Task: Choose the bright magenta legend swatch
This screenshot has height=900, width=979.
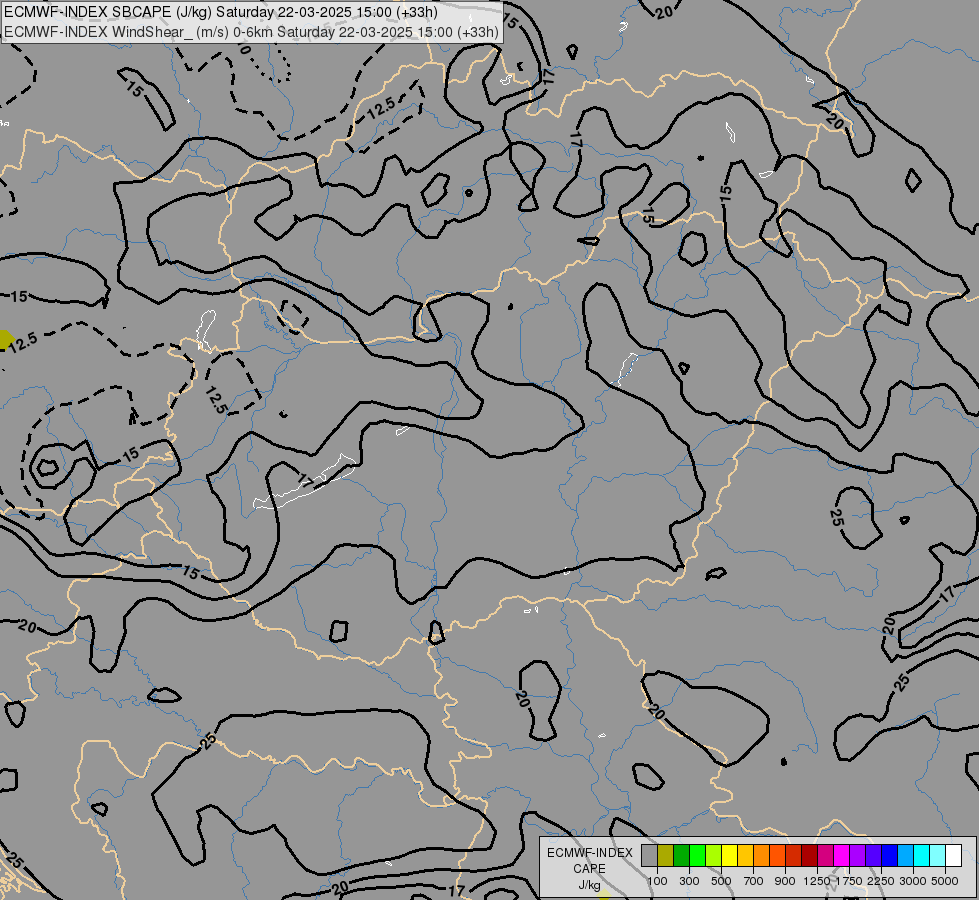Action: tap(842, 855)
